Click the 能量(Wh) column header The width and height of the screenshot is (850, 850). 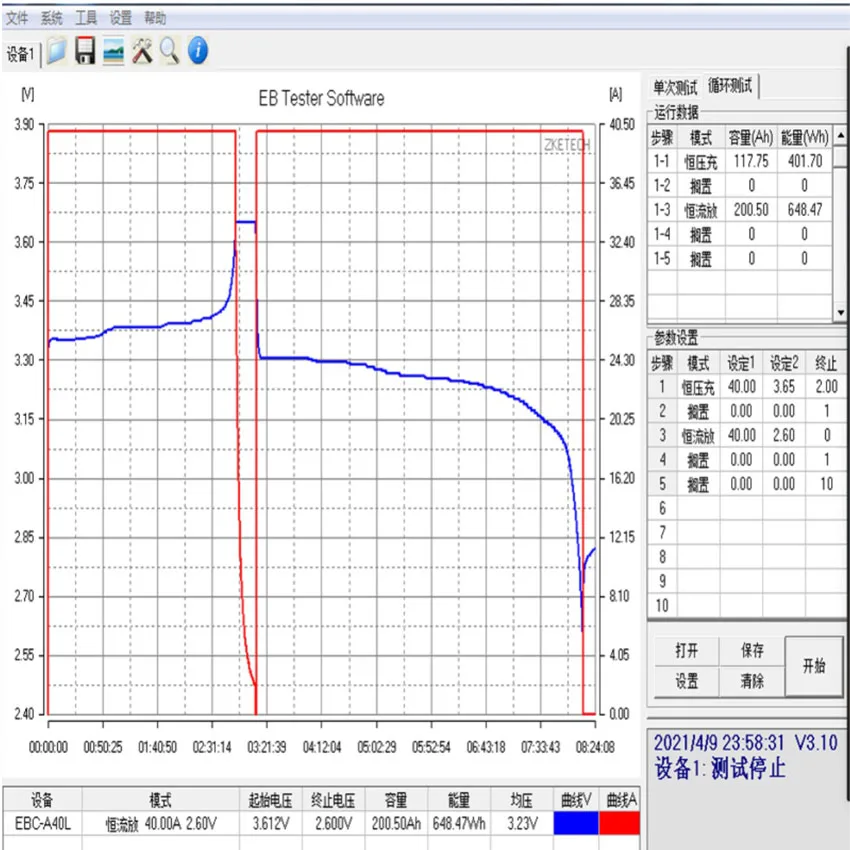(x=804, y=137)
